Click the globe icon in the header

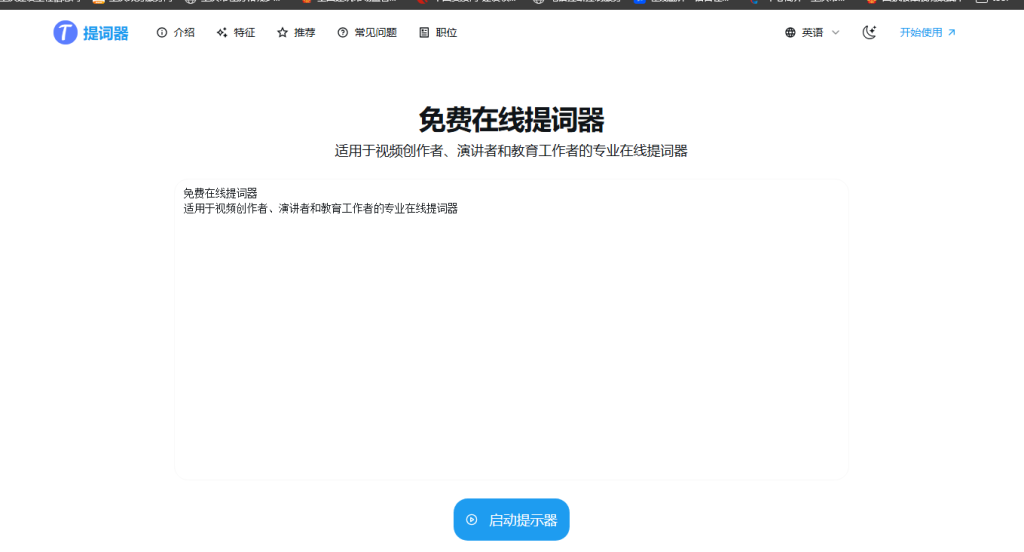coord(791,33)
